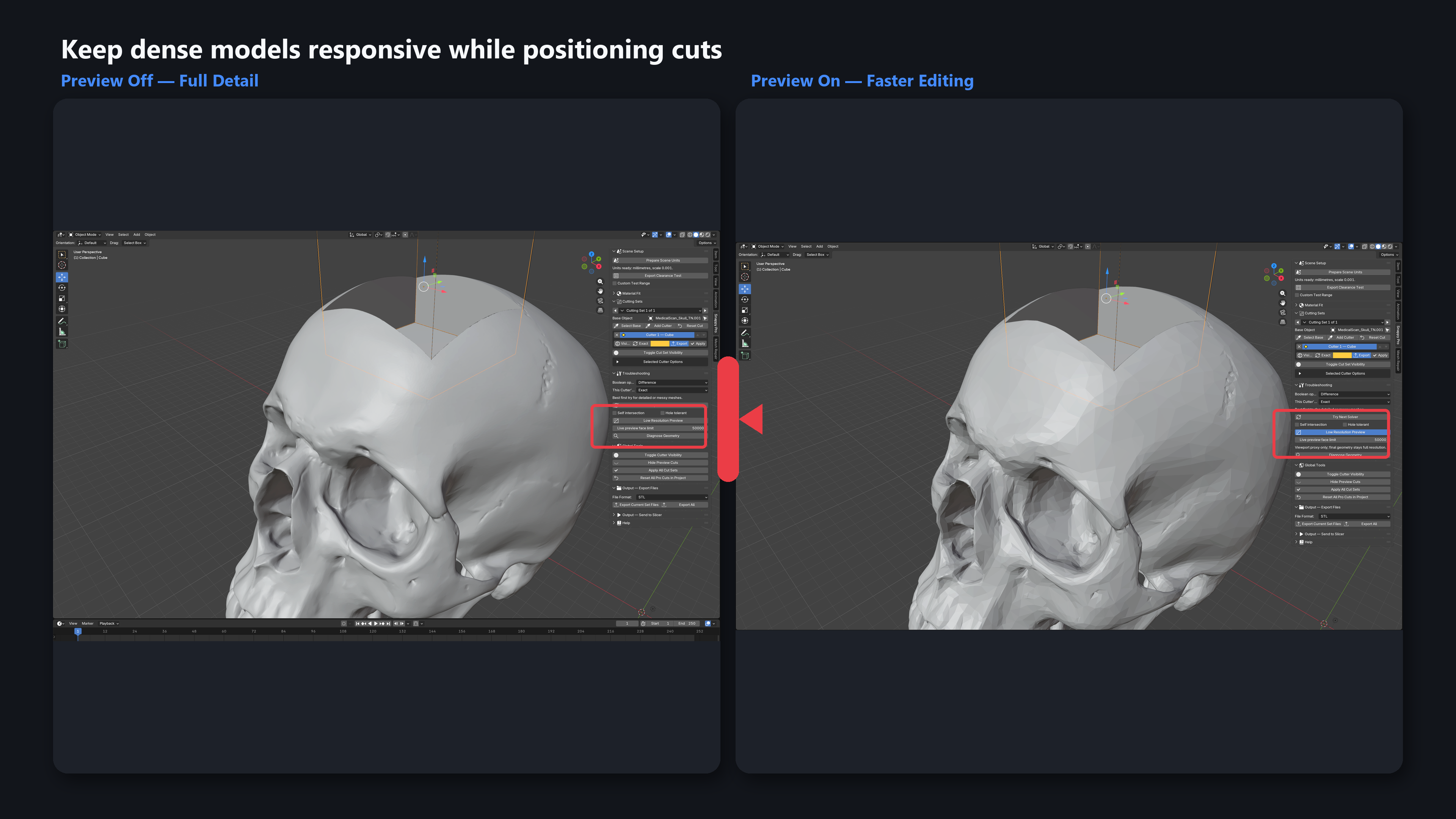Open Boolean operation Difference dropdown in left panel

pyautogui.click(x=672, y=383)
